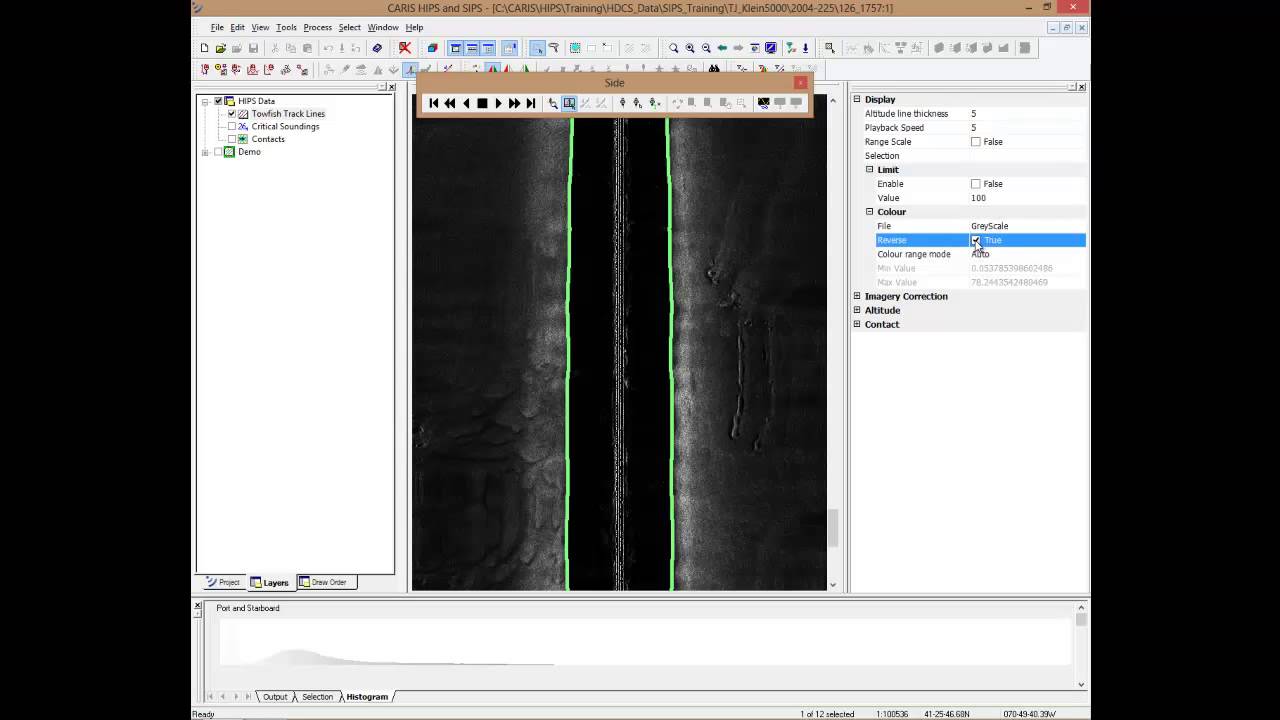This screenshot has width=1280, height=720.
Task: Open the Tools menu
Action: [286, 27]
